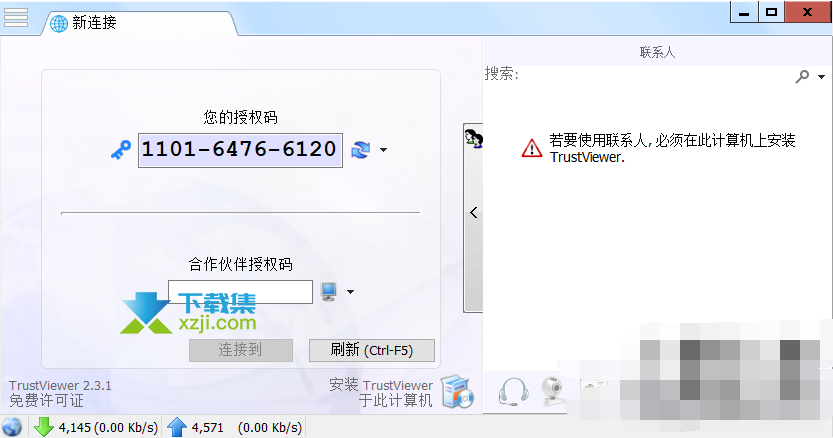Click the webcam icon
This screenshot has width=833, height=438.
click(554, 392)
